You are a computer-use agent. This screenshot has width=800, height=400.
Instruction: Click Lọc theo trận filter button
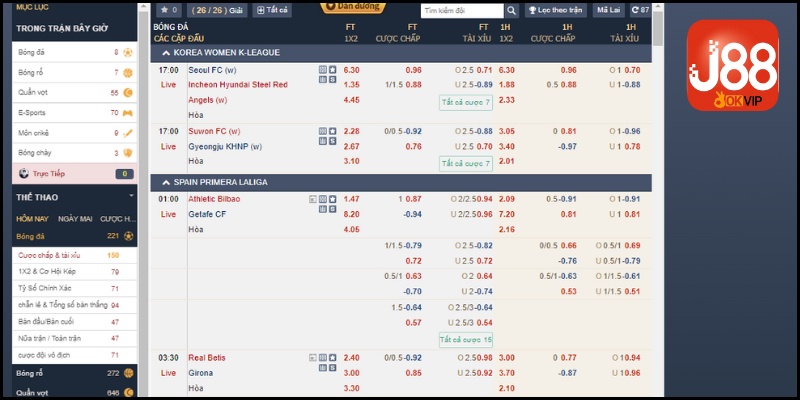click(556, 10)
